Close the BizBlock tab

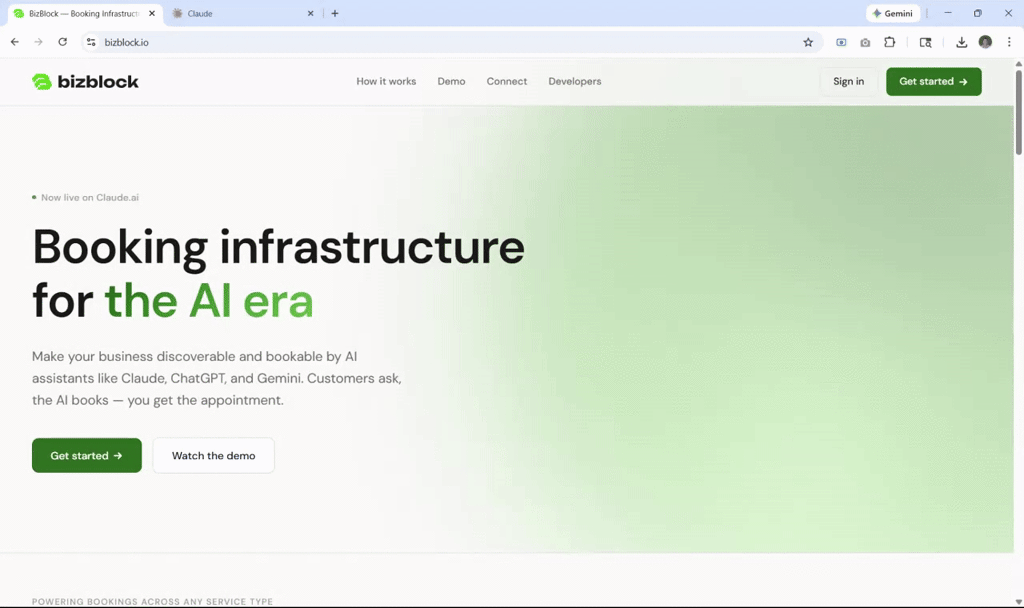pyautogui.click(x=152, y=13)
